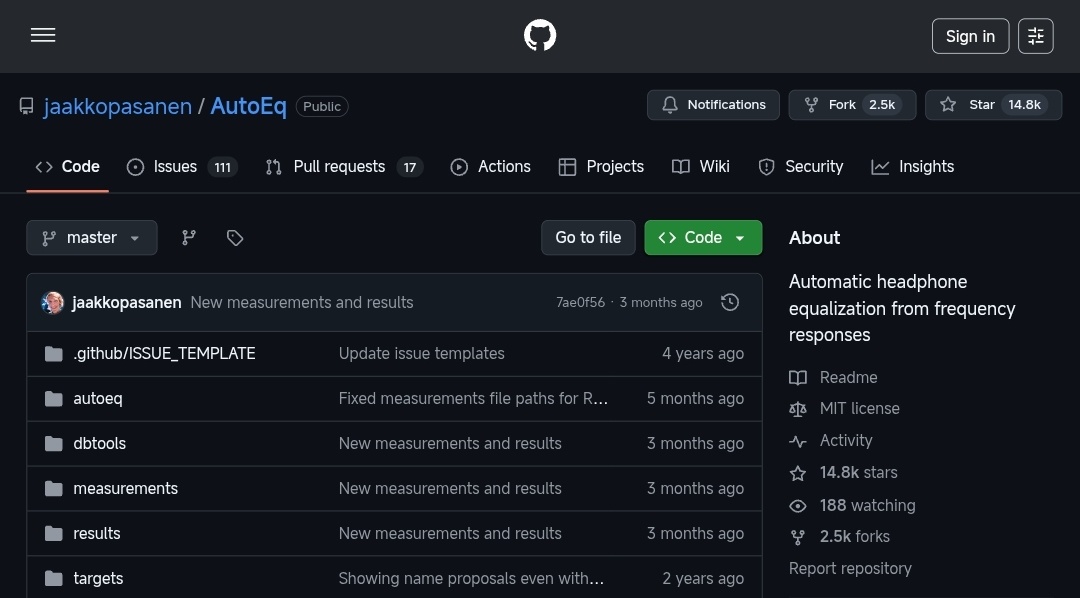Click the Sign in button
The image size is (1080, 598).
[x=970, y=36]
